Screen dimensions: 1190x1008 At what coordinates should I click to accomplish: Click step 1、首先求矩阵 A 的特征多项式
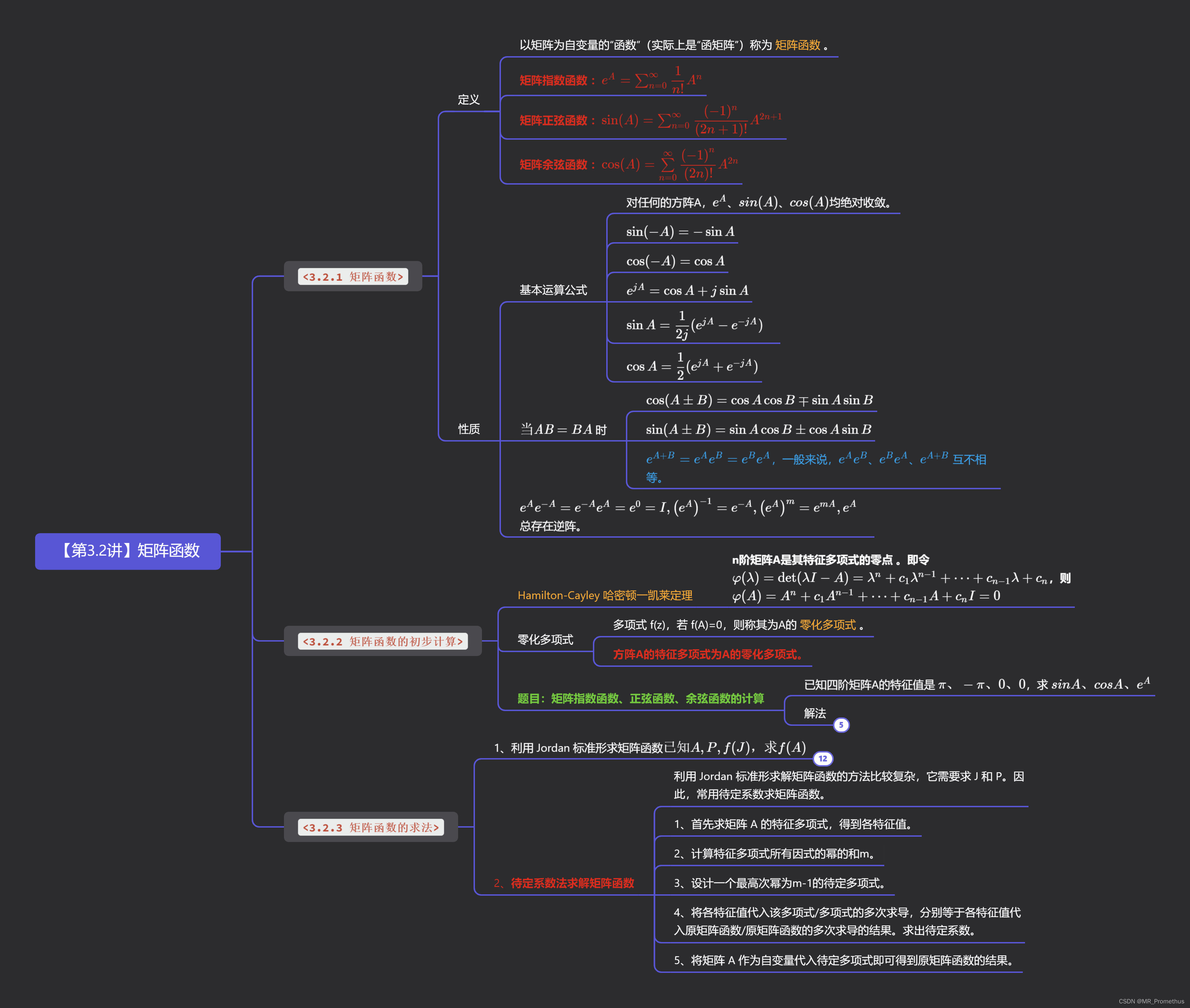tap(794, 824)
